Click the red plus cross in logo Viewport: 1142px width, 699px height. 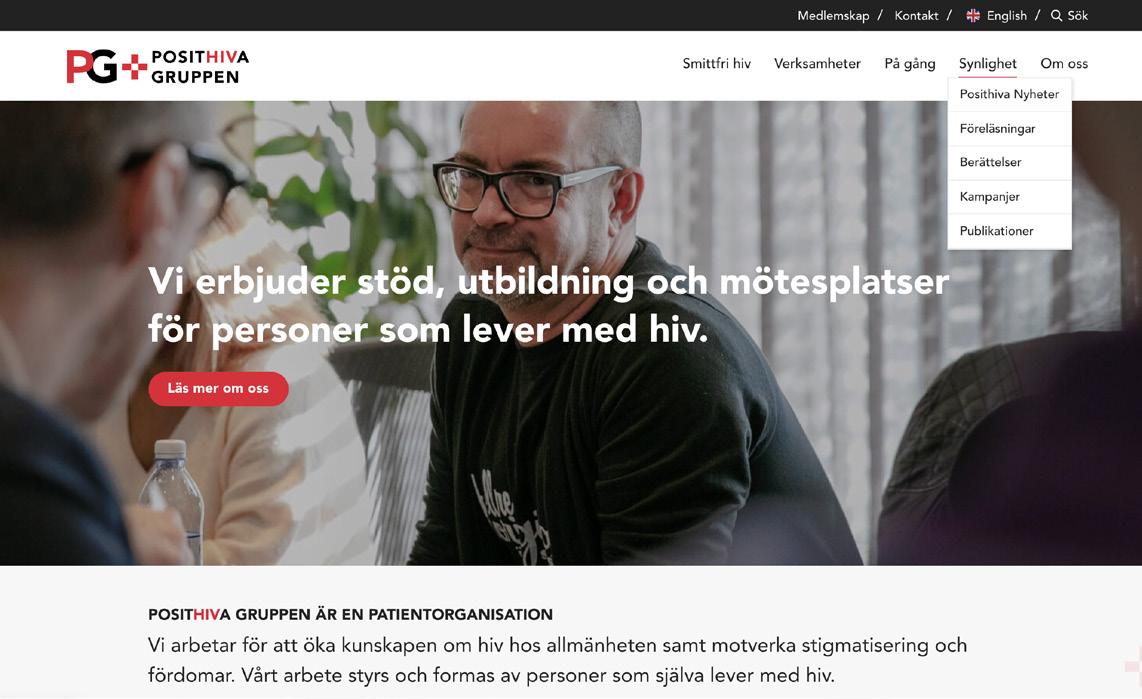[134, 67]
